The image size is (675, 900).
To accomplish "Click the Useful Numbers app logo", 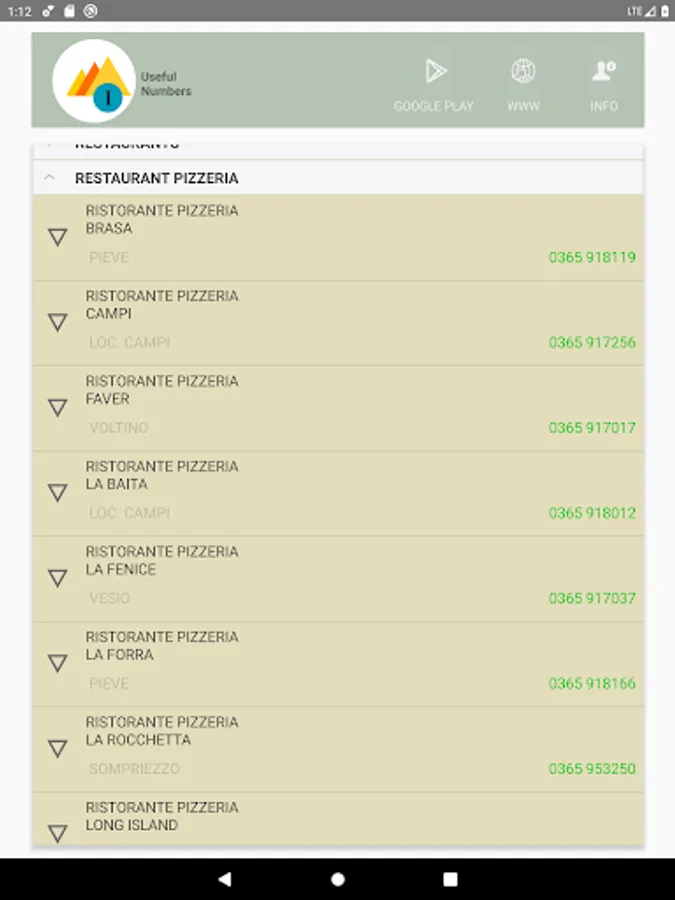I will [x=94, y=80].
